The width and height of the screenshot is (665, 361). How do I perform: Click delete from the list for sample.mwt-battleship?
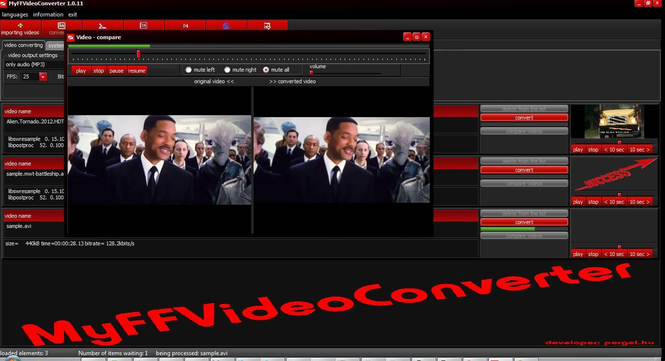[524, 161]
